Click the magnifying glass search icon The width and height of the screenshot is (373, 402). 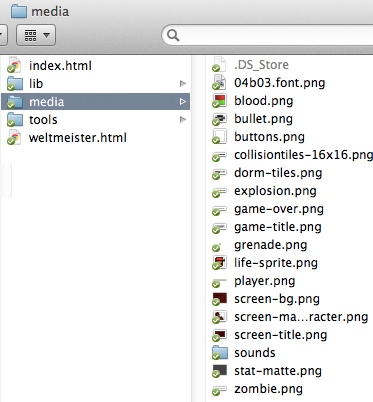173,35
